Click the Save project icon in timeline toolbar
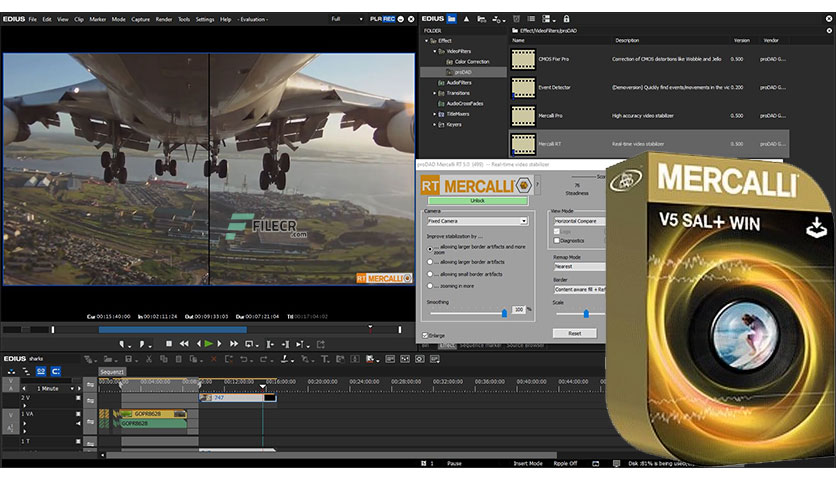Image resolution: width=836 pixels, height=484 pixels. pyautogui.click(x=128, y=359)
